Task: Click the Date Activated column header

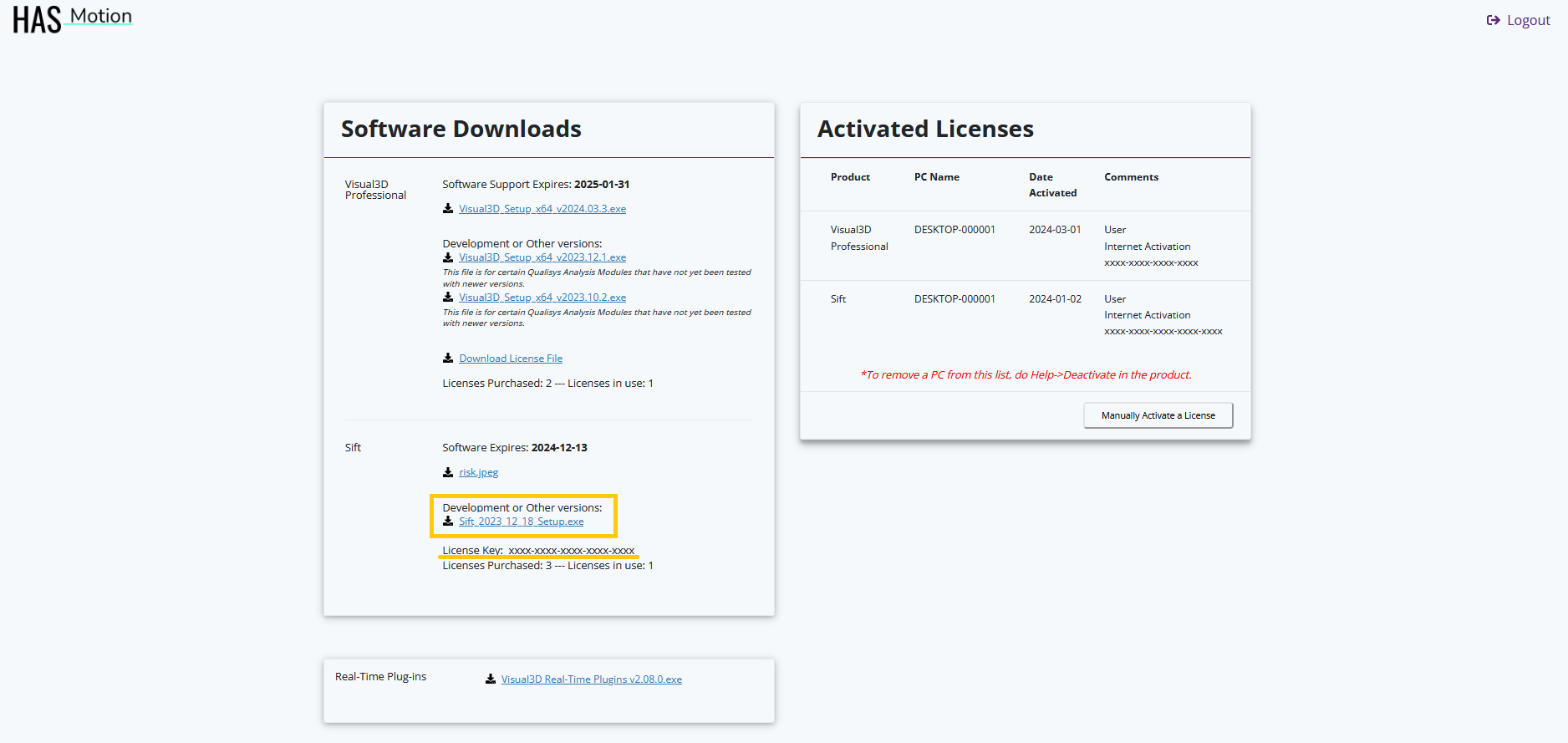Action: click(1053, 185)
